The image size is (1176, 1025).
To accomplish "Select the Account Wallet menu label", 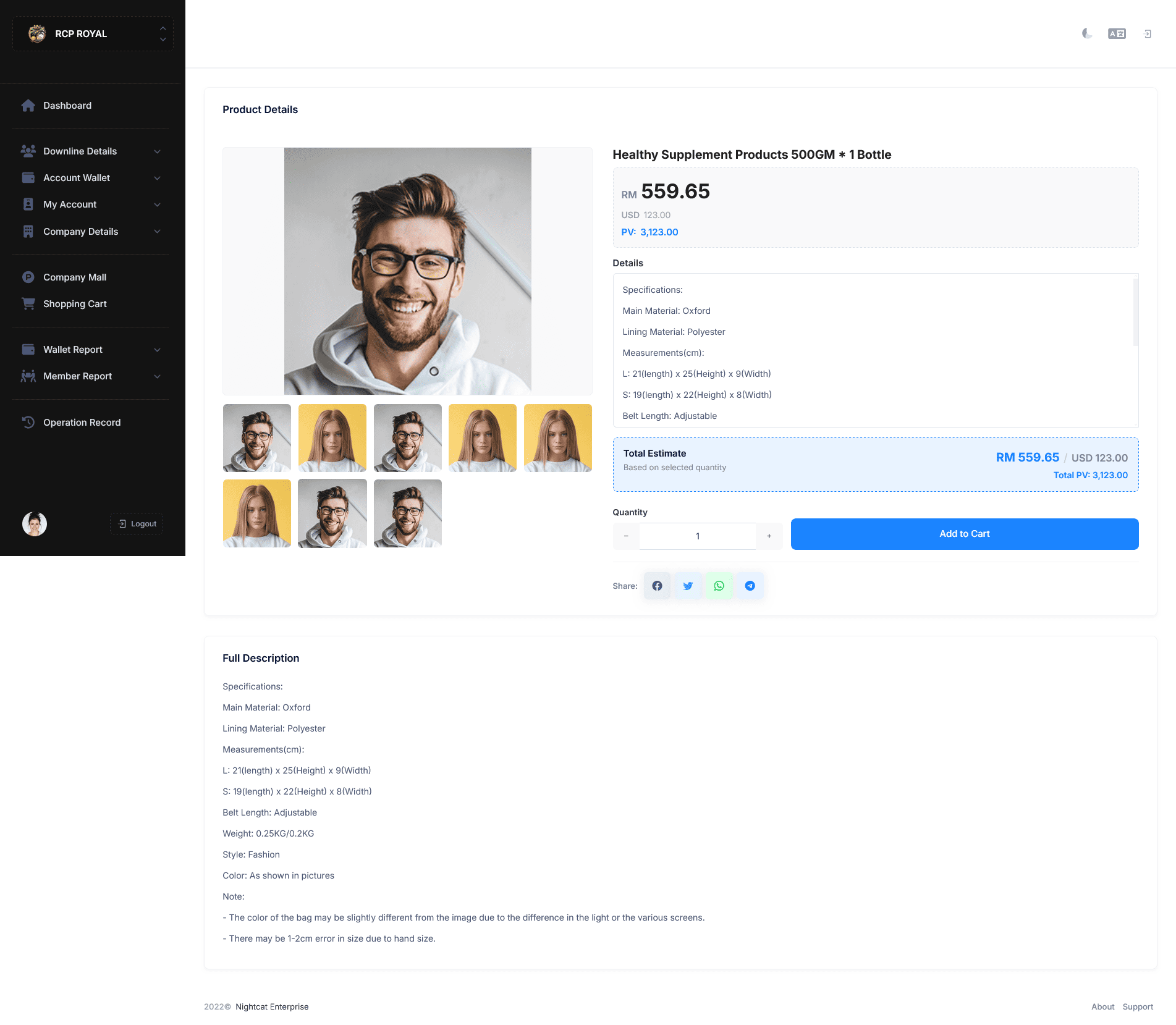I will click(77, 177).
